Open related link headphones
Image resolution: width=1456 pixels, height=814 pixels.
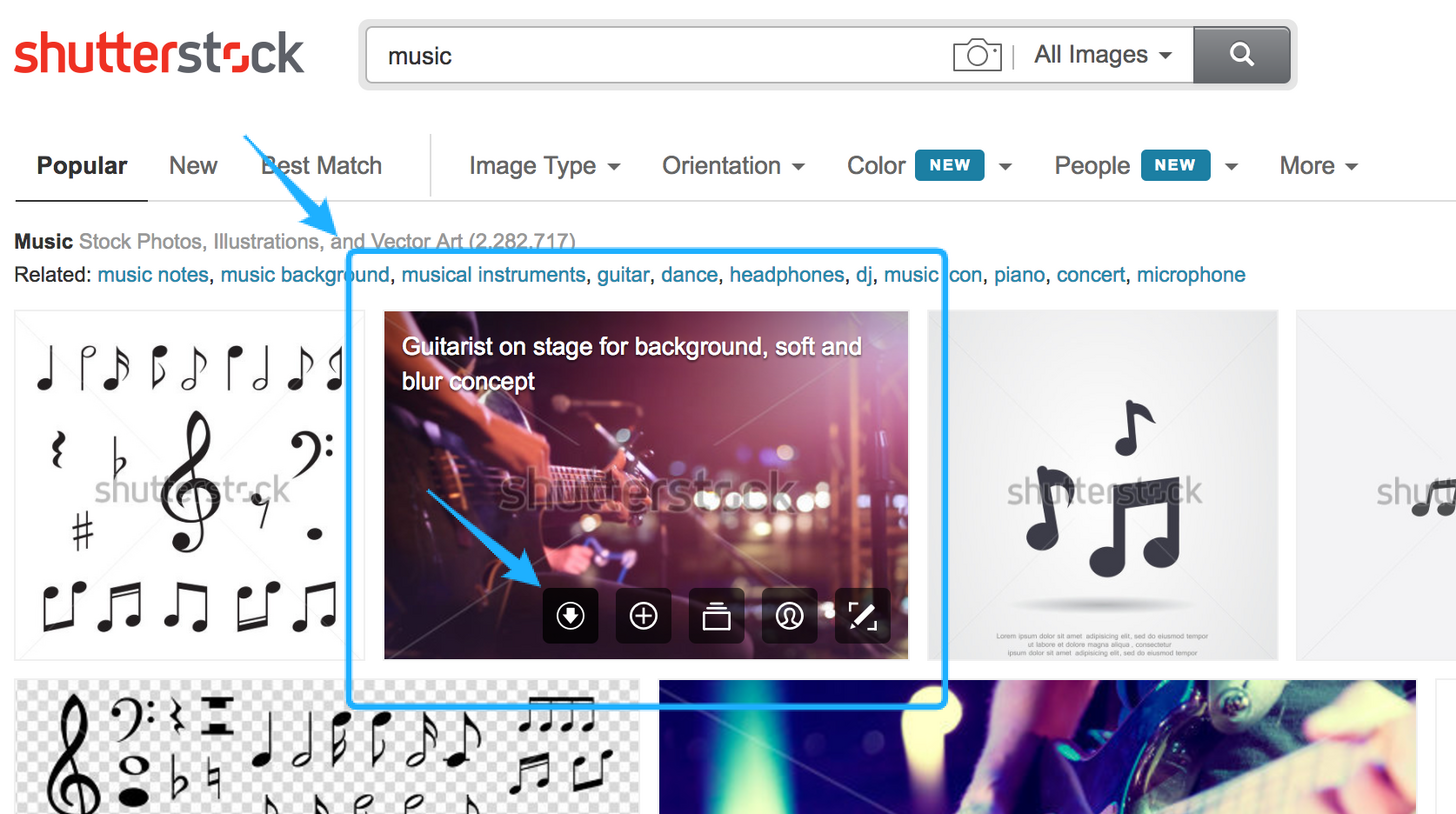pos(786,275)
